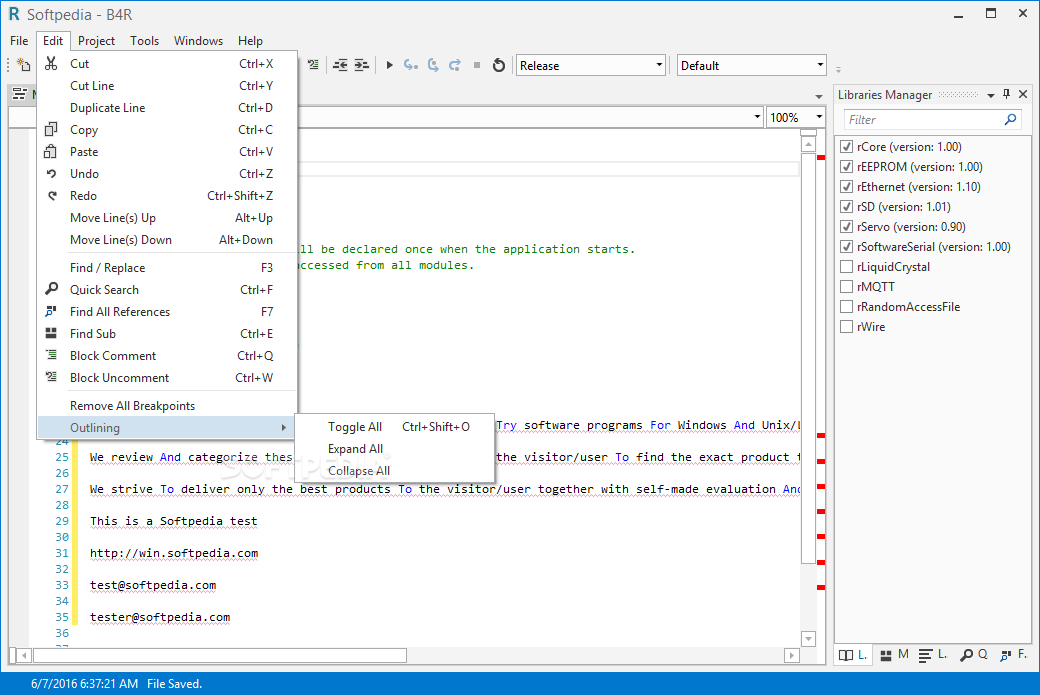The height and width of the screenshot is (695, 1040).
Task: Click the editor horizontal scrollbar thumb
Action: pyautogui.click(x=220, y=655)
